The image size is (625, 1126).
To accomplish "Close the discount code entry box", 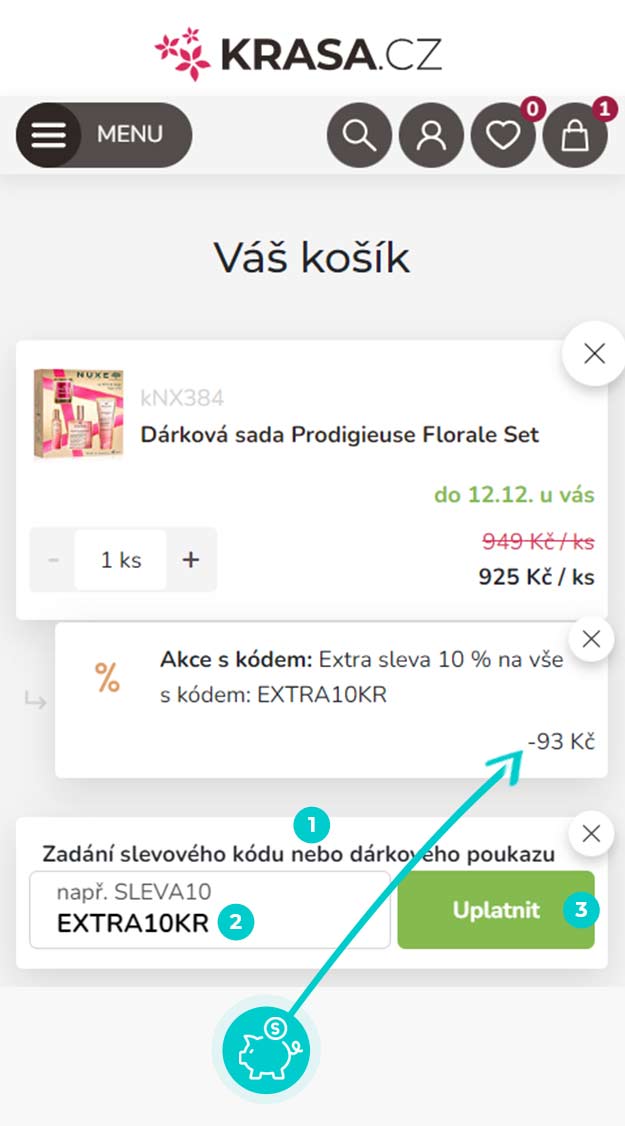I will coord(591,833).
